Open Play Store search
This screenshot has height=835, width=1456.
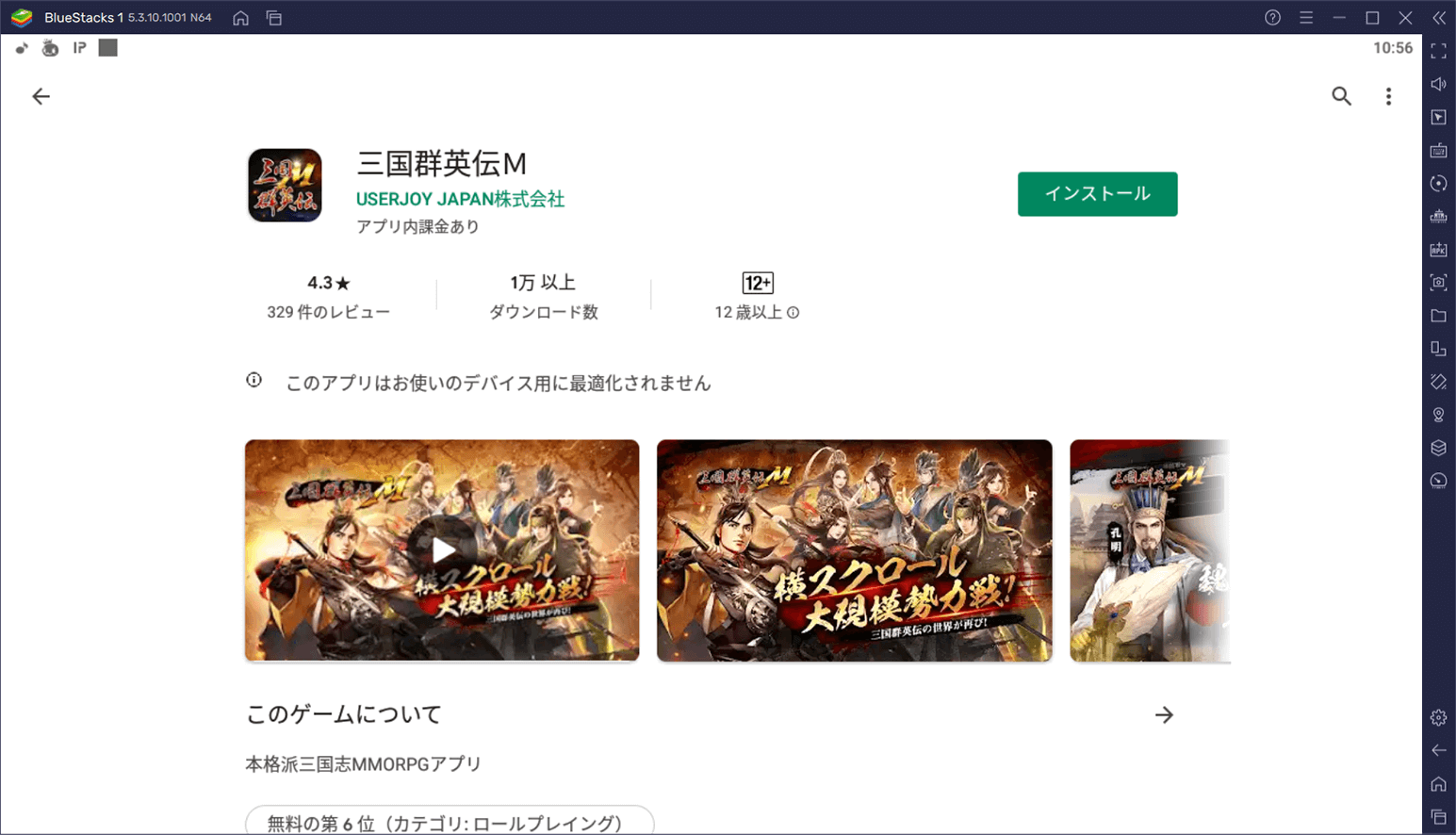coord(1341,96)
